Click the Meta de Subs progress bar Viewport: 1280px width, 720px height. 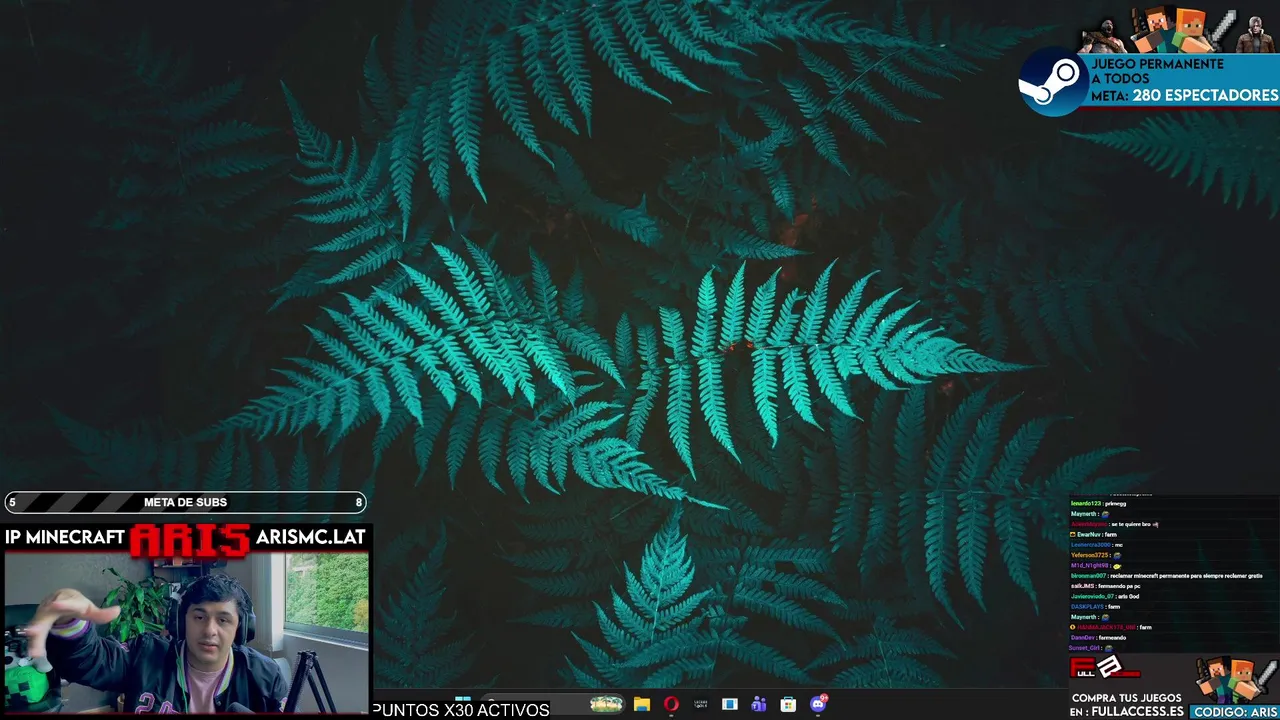click(185, 502)
